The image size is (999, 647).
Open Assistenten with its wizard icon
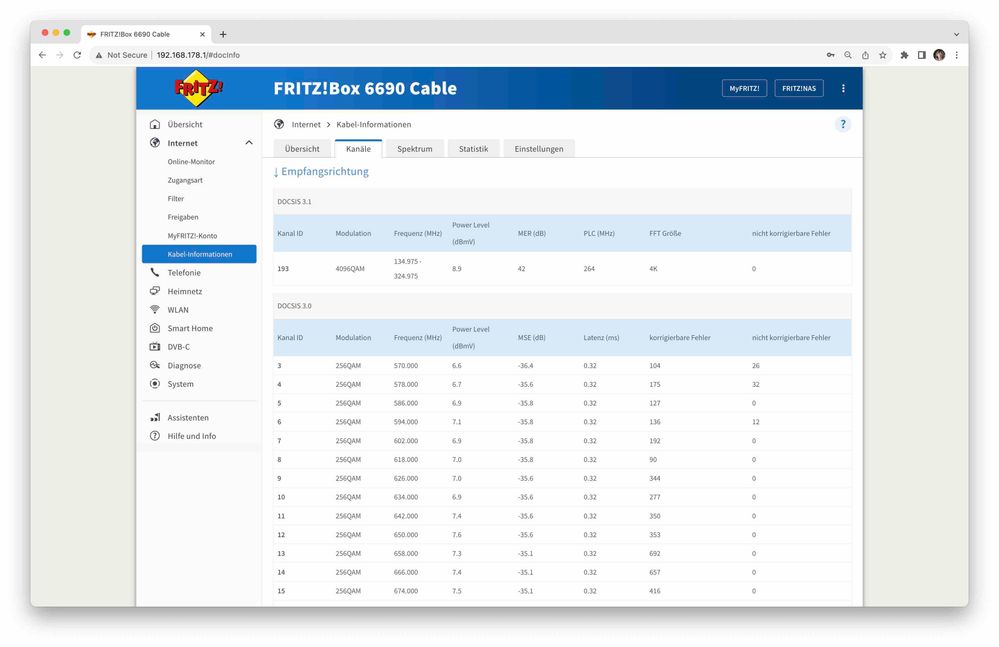[x=154, y=417]
